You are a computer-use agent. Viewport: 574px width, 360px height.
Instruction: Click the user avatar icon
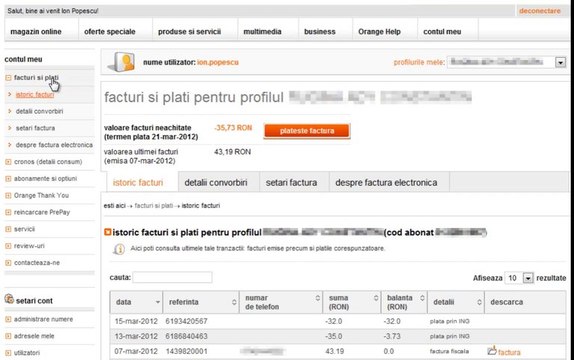[122, 62]
